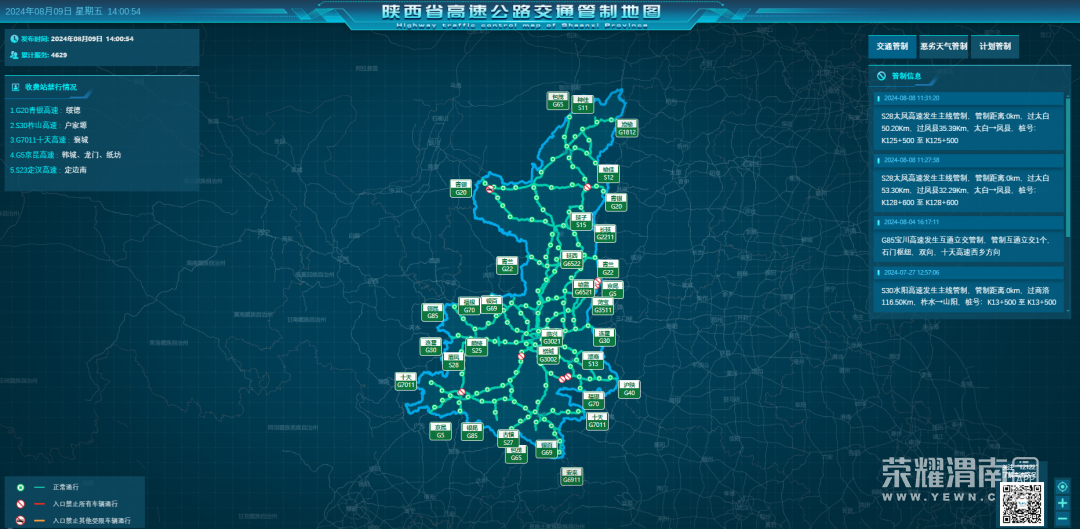Open the G2211 highway marker
Viewport: 1080px width, 529px height.
605,234
